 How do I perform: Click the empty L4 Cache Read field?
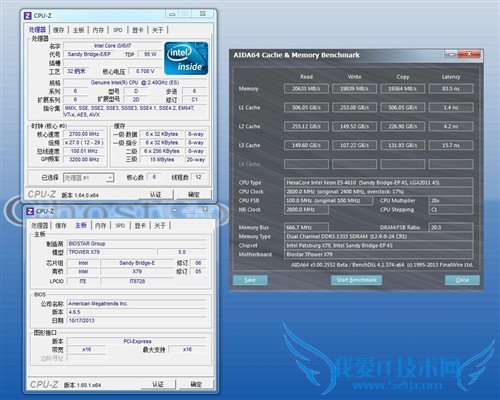pos(306,164)
